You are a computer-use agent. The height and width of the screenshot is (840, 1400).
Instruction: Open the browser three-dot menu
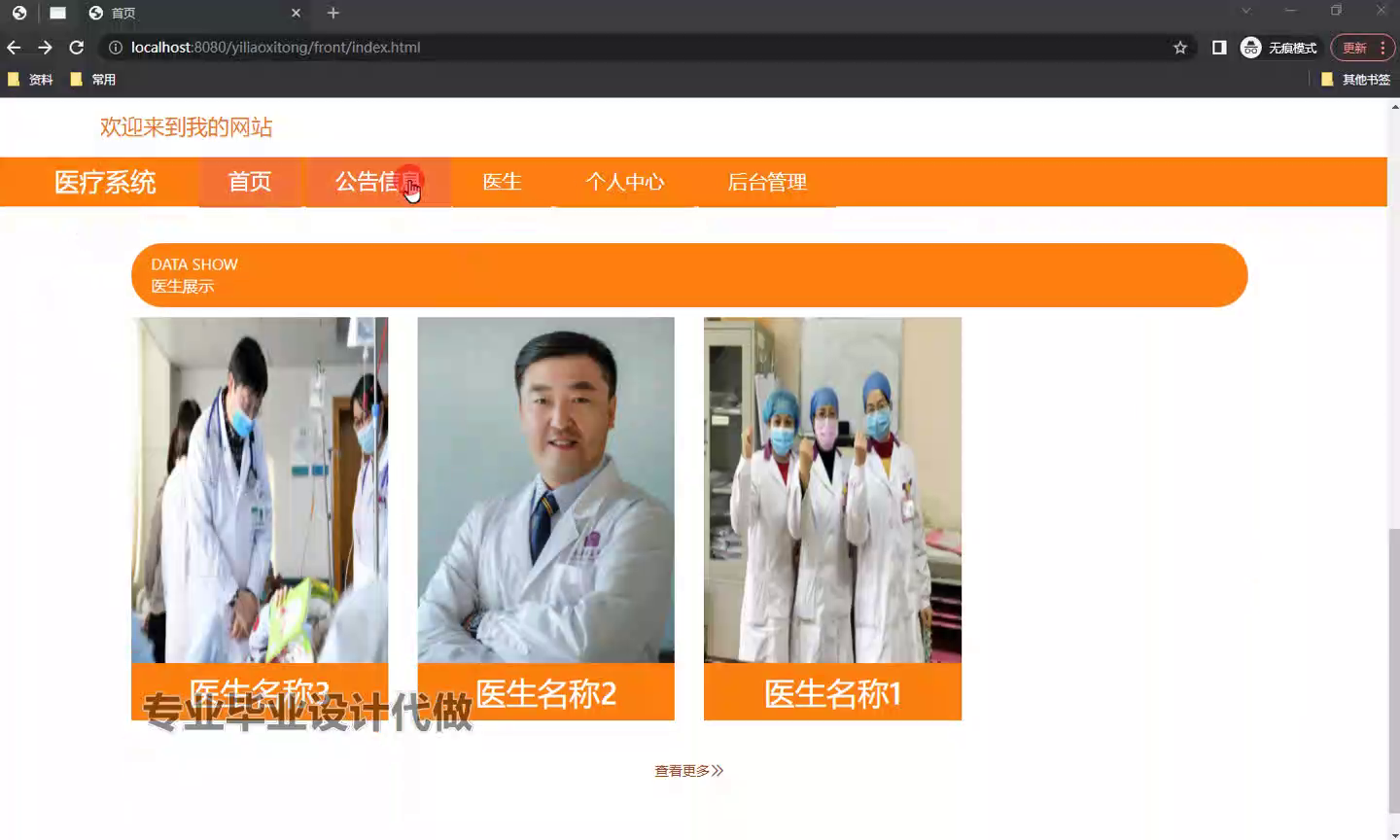tap(1382, 48)
